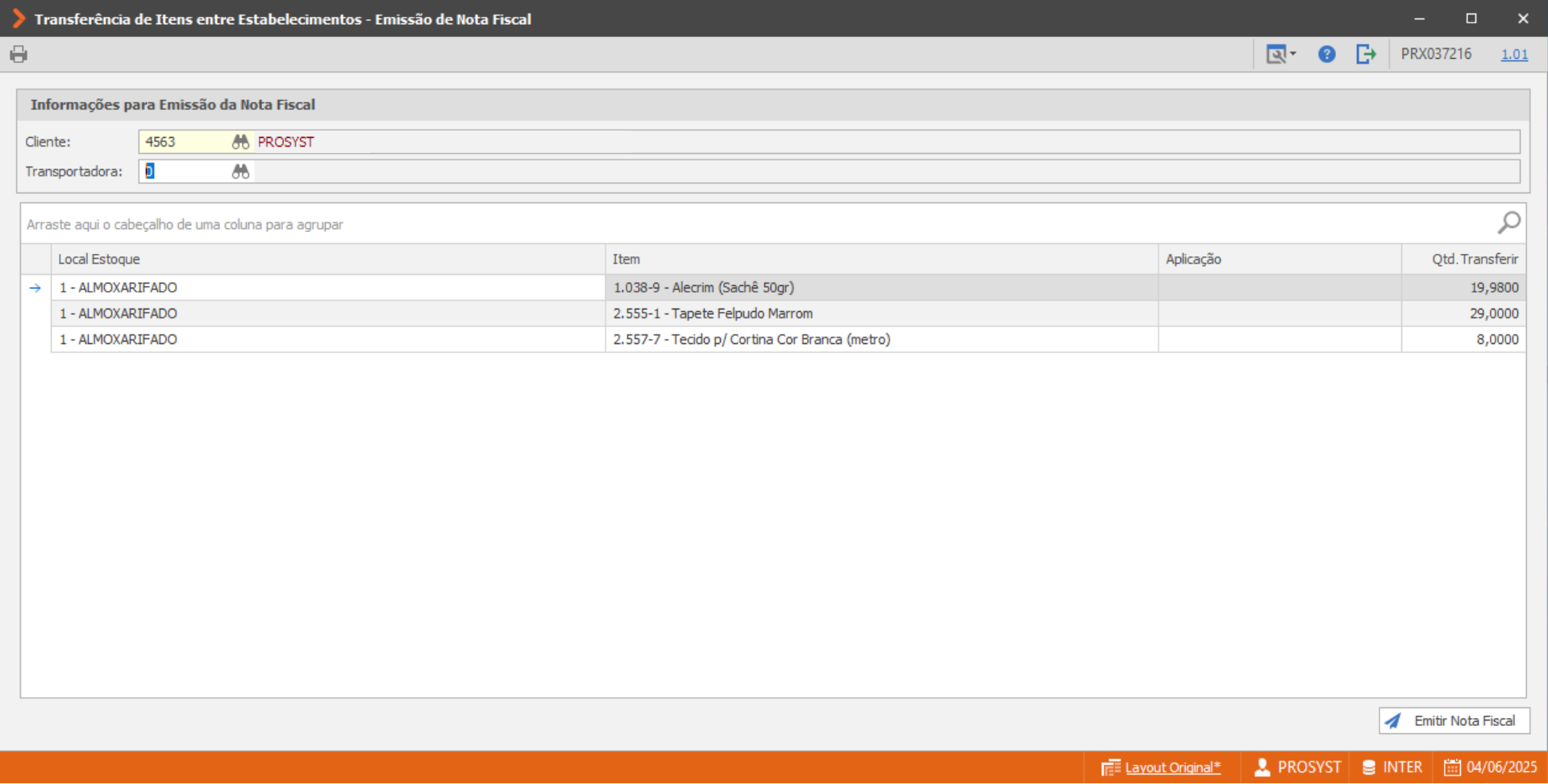This screenshot has width=1548, height=784.
Task: Click the printer icon in toolbar
Action: [x=19, y=54]
